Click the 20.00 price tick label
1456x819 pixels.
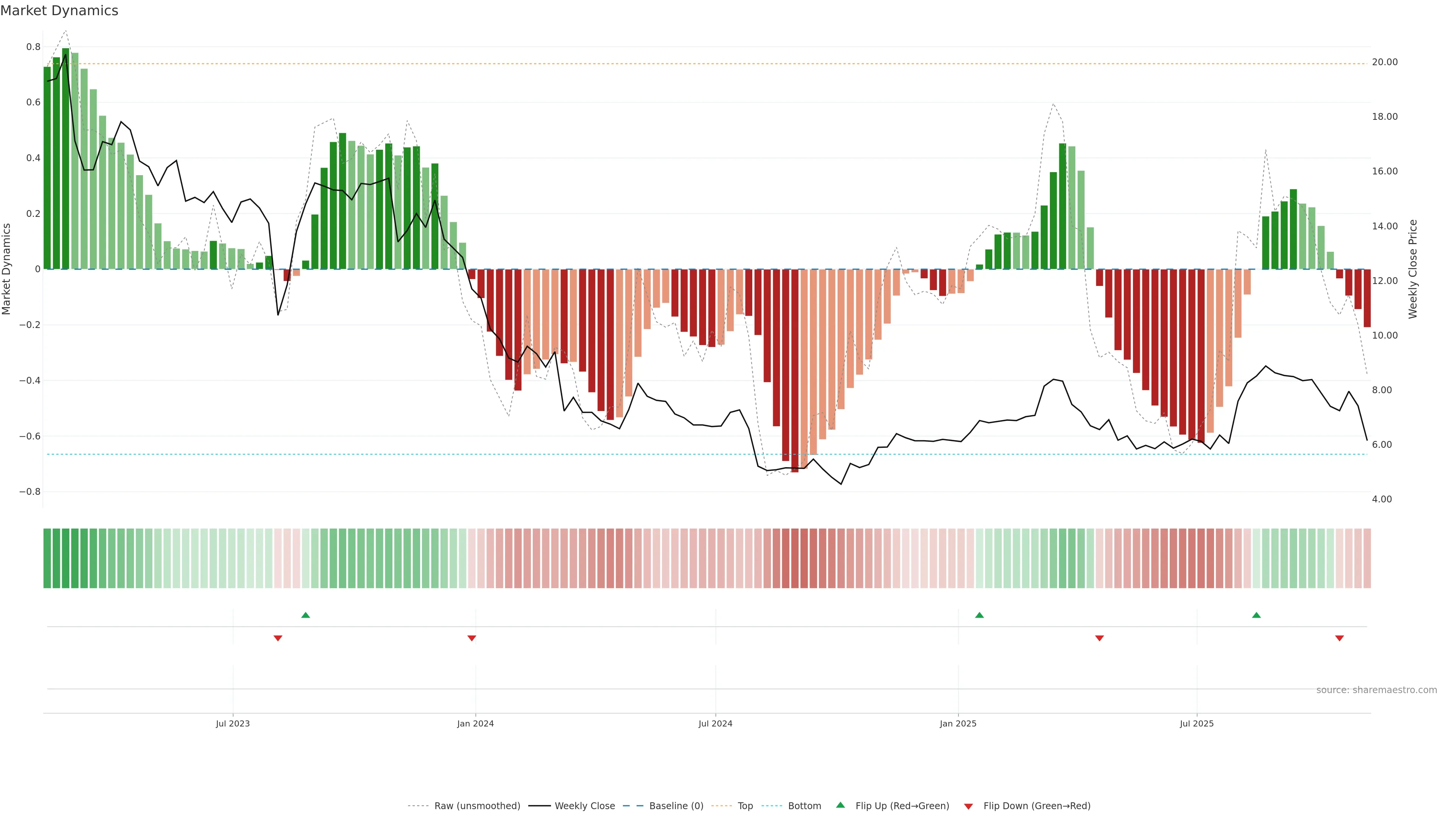click(1384, 62)
